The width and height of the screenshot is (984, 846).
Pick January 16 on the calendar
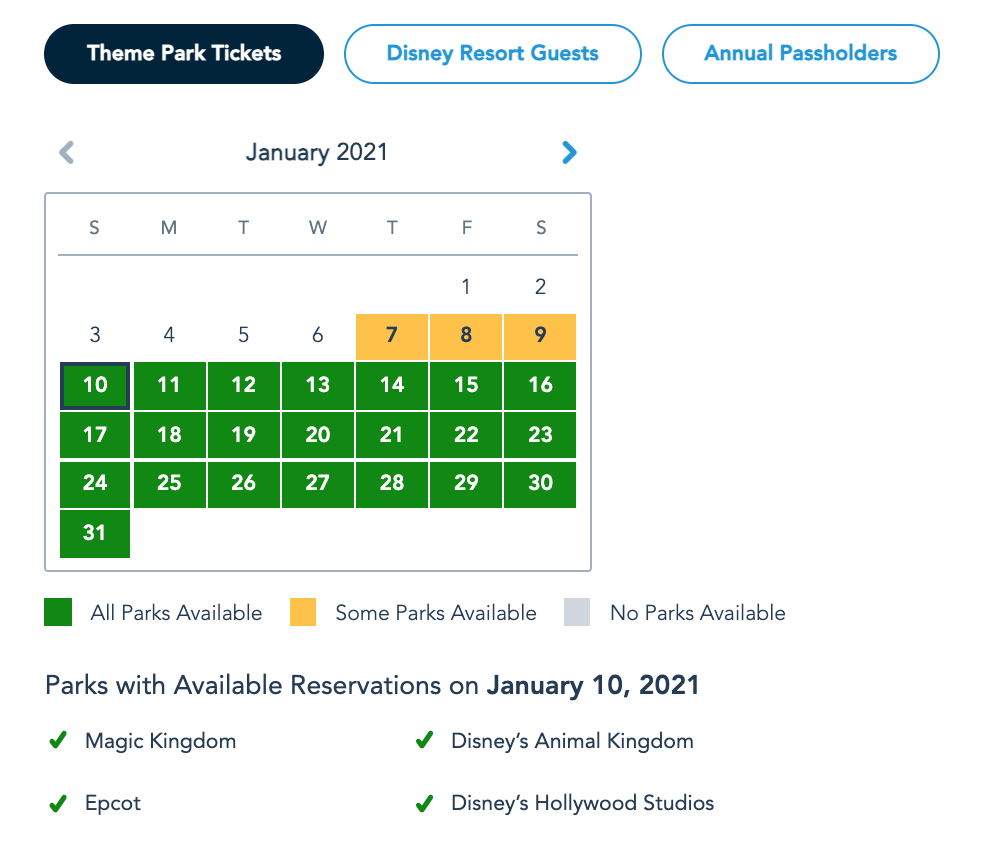coord(541,385)
